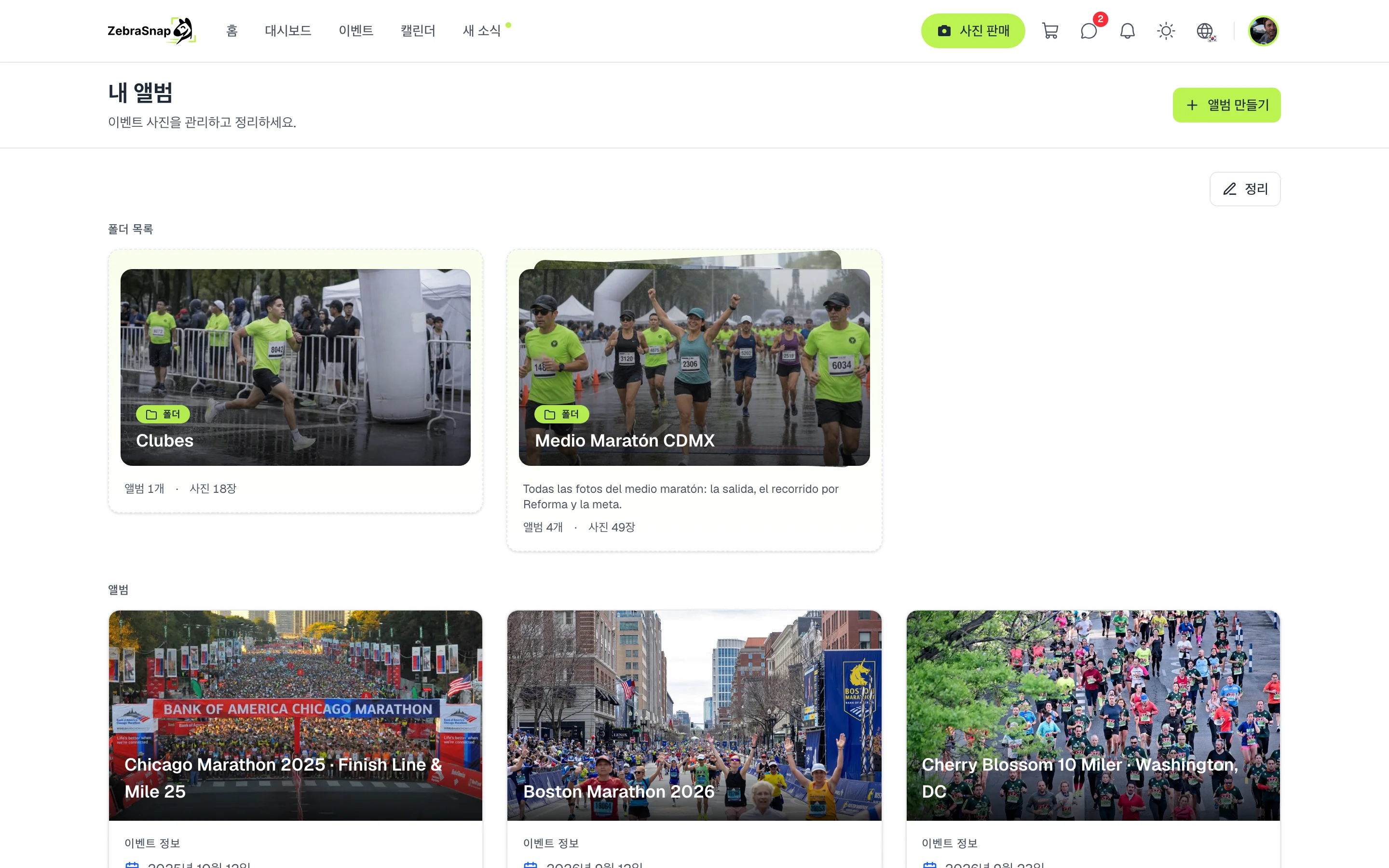
Task: Click the 사진 판매 camera button
Action: (x=973, y=31)
